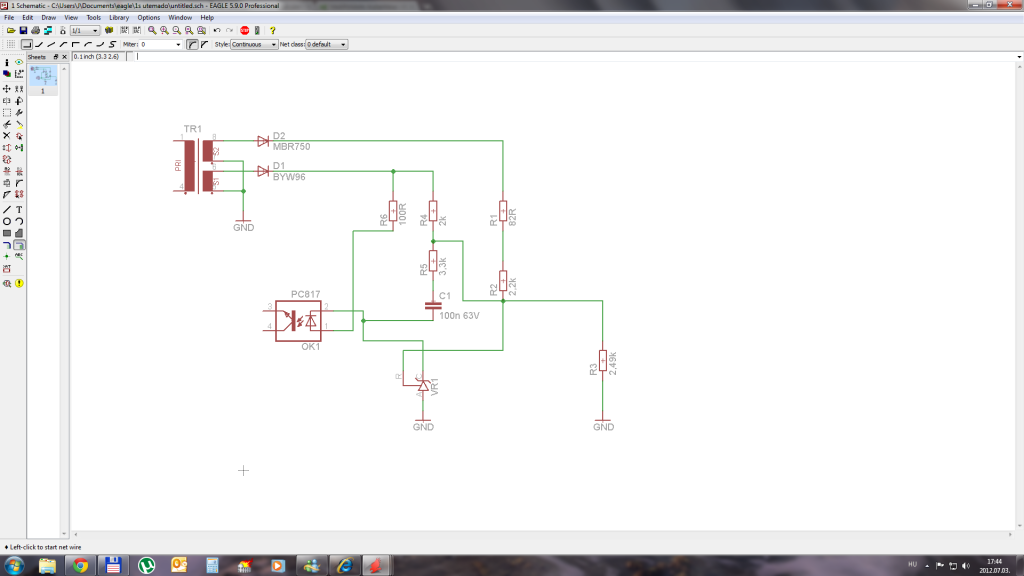This screenshot has height=576, width=1024.
Task: Choose the five-sided corner wire bend style
Action: pos(76,44)
